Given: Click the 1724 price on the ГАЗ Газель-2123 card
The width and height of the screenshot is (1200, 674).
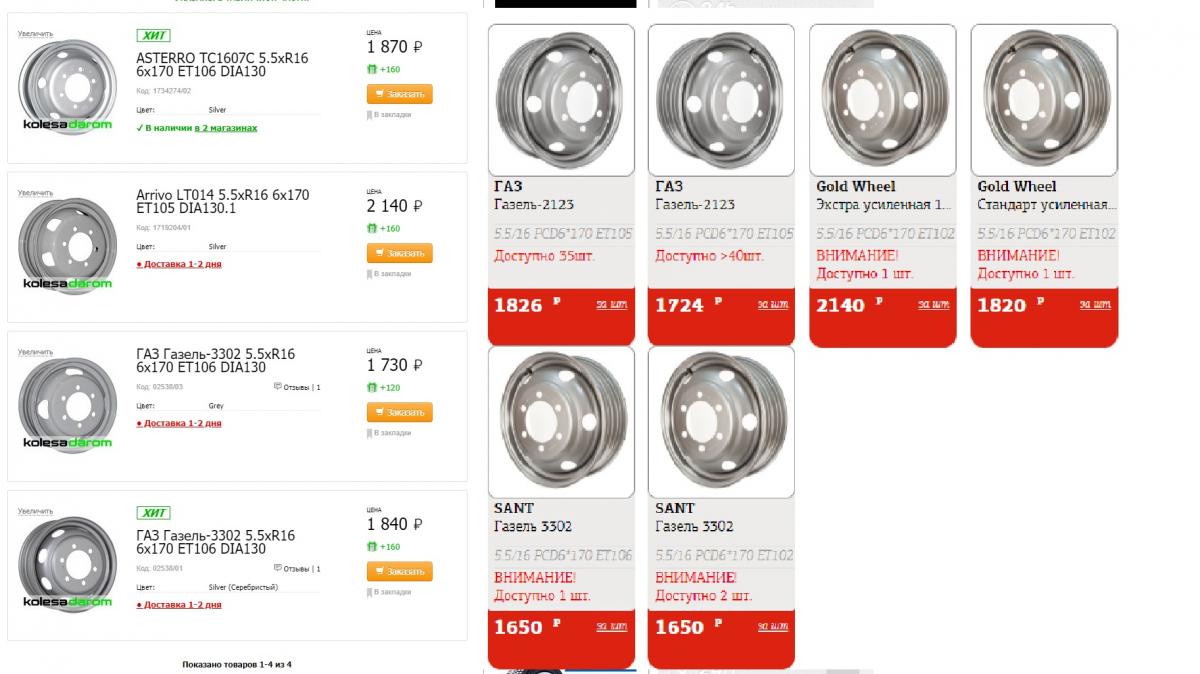Looking at the screenshot, I should [680, 305].
